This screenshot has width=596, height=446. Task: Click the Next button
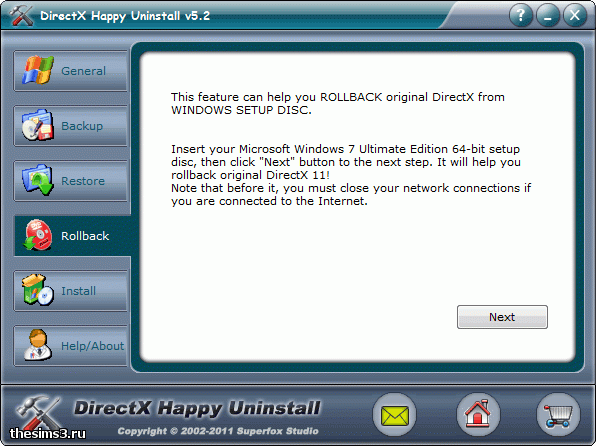tap(502, 317)
